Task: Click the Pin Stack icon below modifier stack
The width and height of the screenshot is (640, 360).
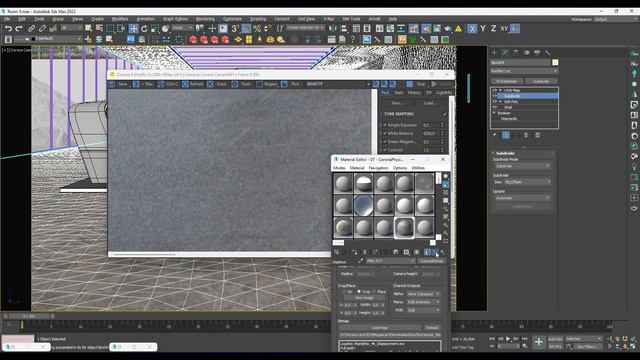Action: tap(495, 135)
